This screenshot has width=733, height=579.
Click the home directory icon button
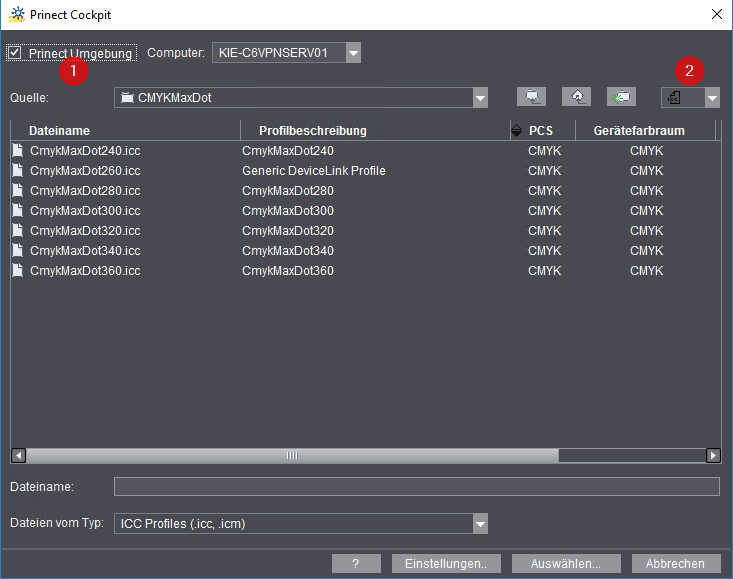576,97
